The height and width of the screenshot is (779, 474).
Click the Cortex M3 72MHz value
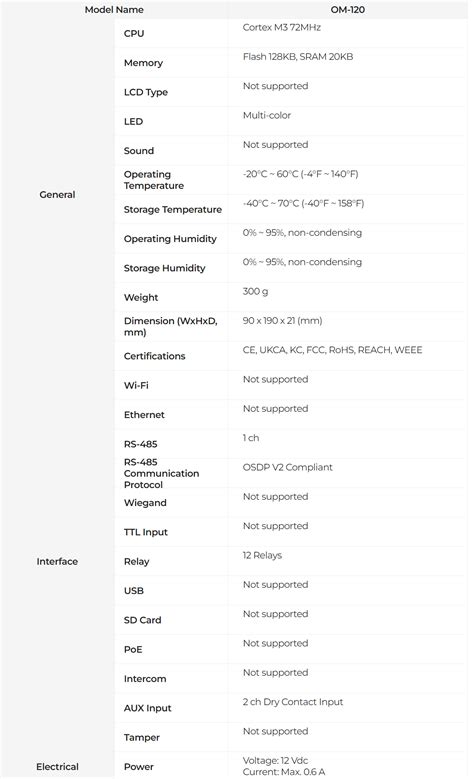(282, 27)
